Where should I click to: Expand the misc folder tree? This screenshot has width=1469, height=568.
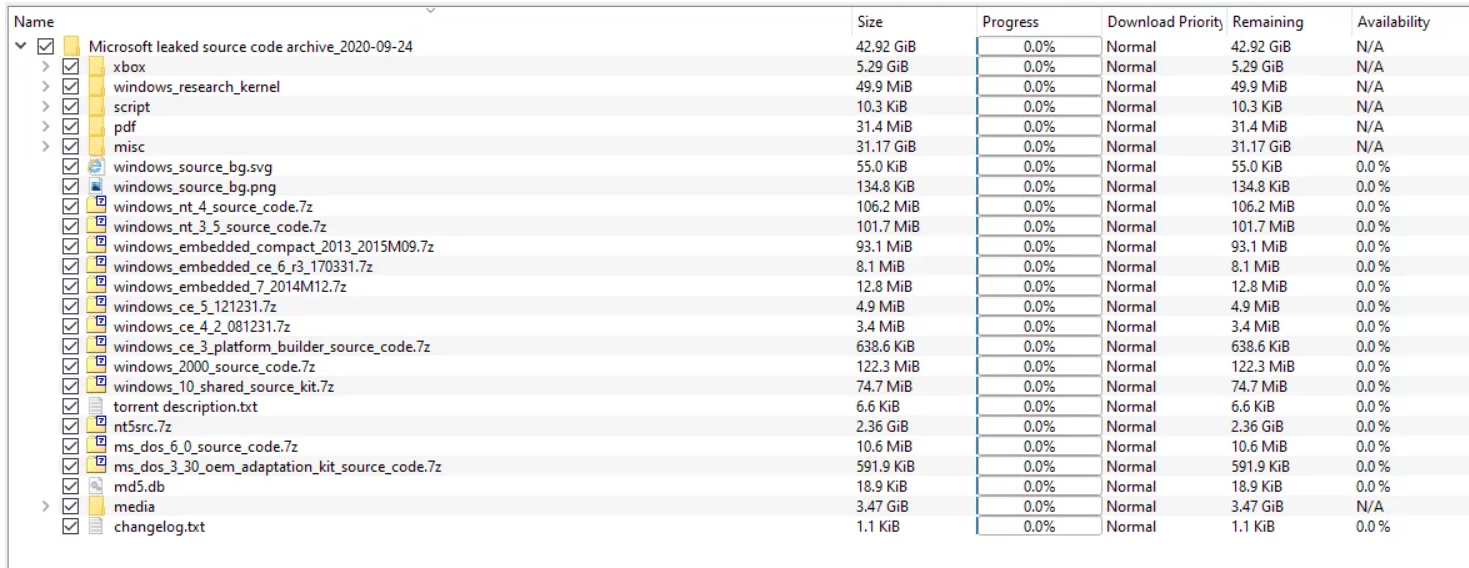click(x=45, y=147)
